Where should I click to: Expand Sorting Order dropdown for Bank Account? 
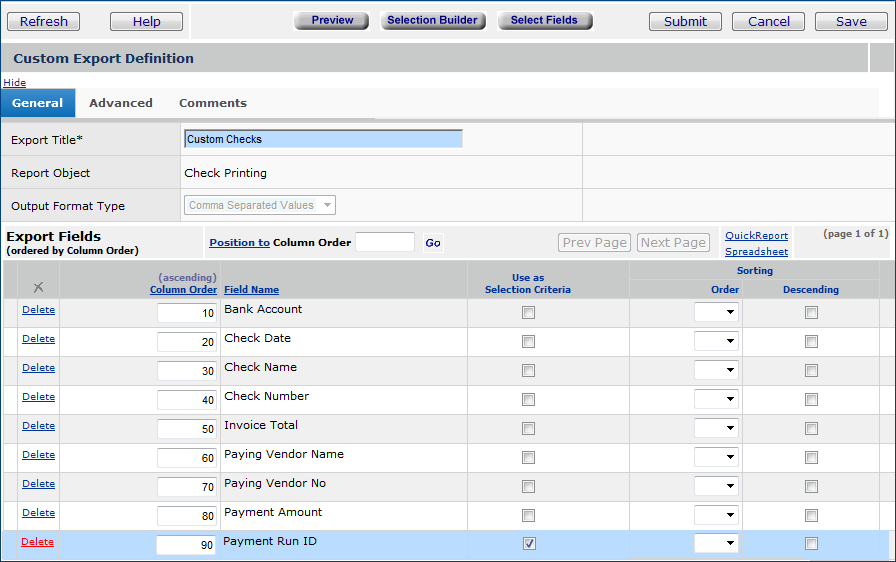coord(716,313)
